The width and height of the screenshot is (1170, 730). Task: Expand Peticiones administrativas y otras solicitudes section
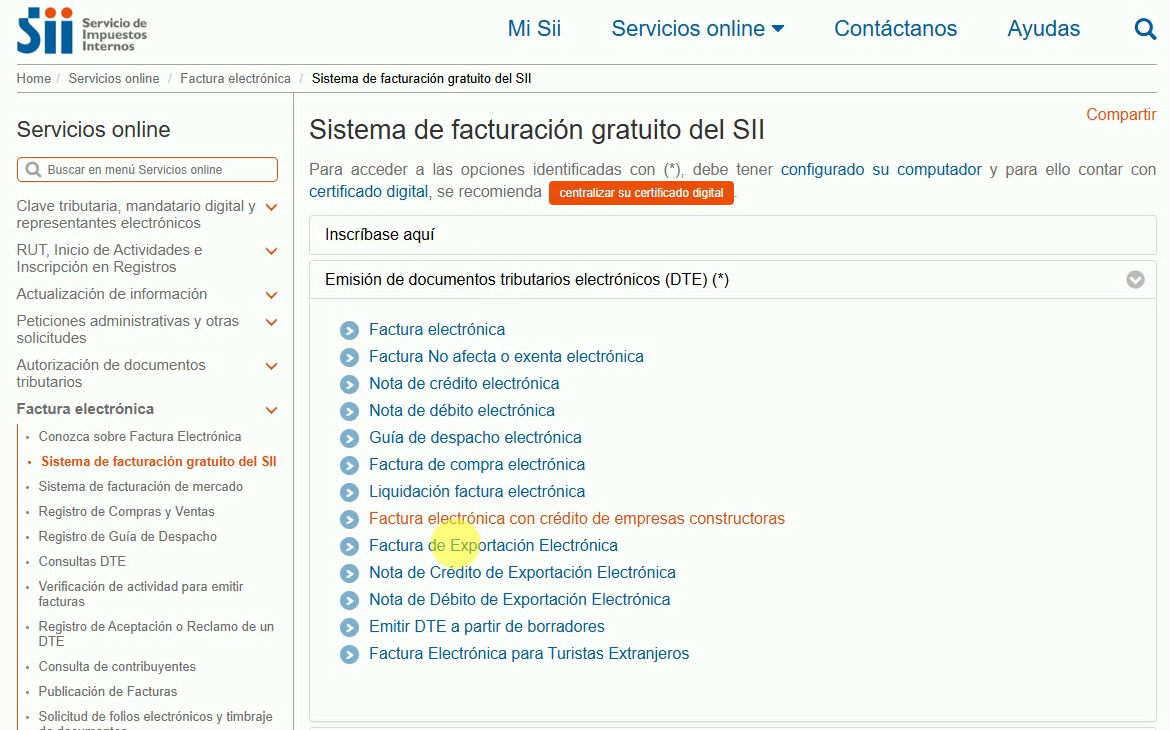coord(272,322)
